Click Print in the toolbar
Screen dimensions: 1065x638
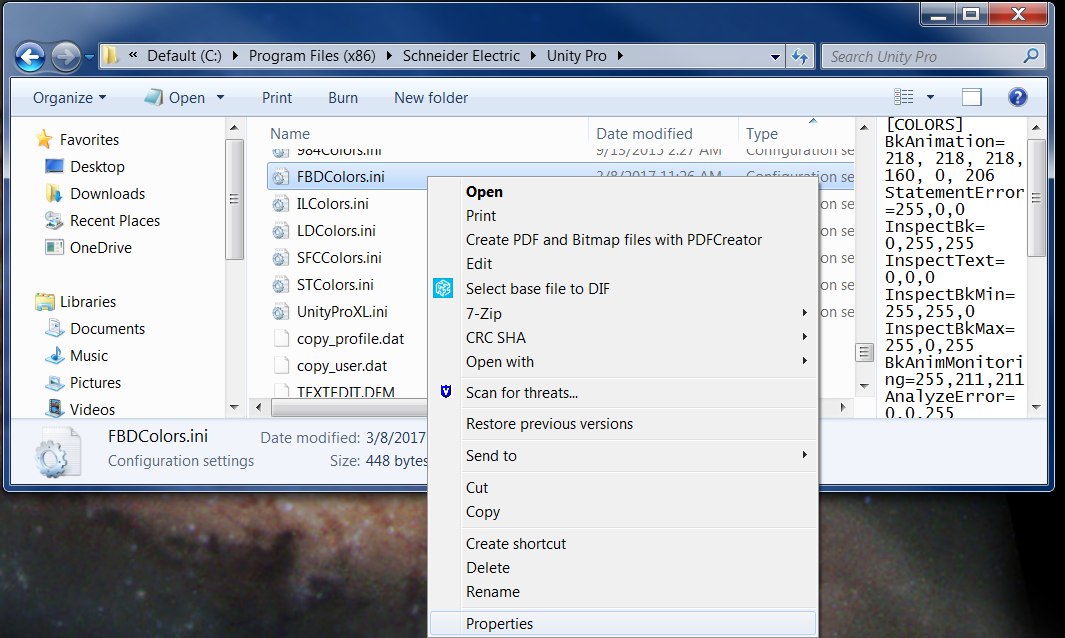tap(277, 98)
